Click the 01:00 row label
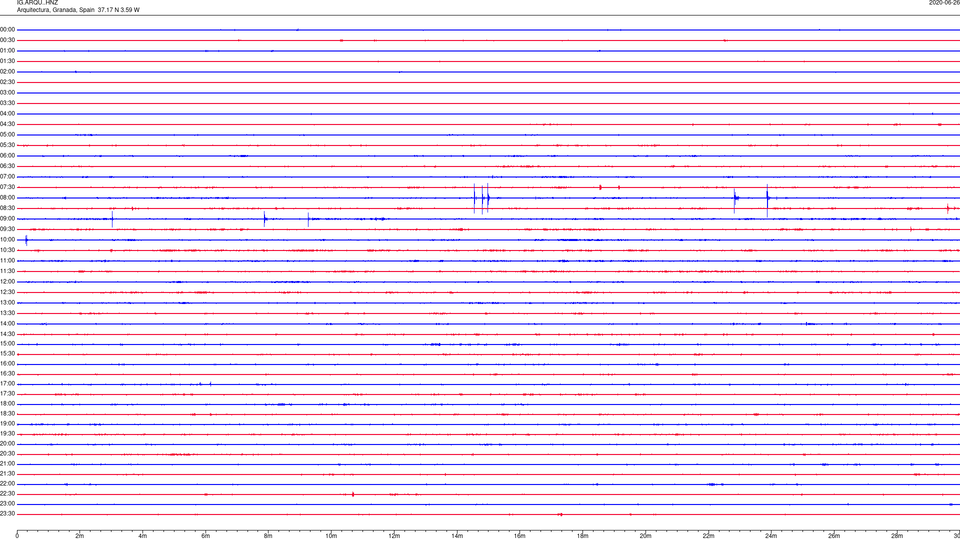The width and height of the screenshot is (960, 540). 7,51
